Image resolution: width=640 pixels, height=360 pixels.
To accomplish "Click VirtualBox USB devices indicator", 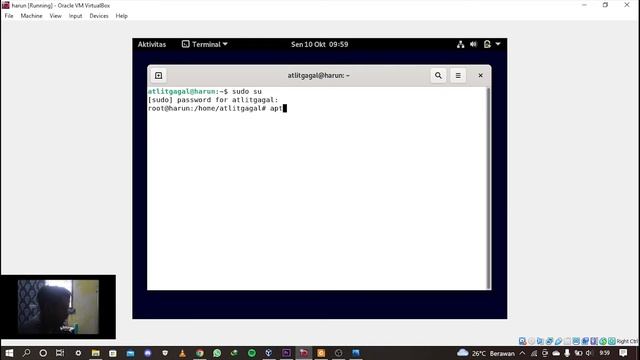I will point(558,341).
